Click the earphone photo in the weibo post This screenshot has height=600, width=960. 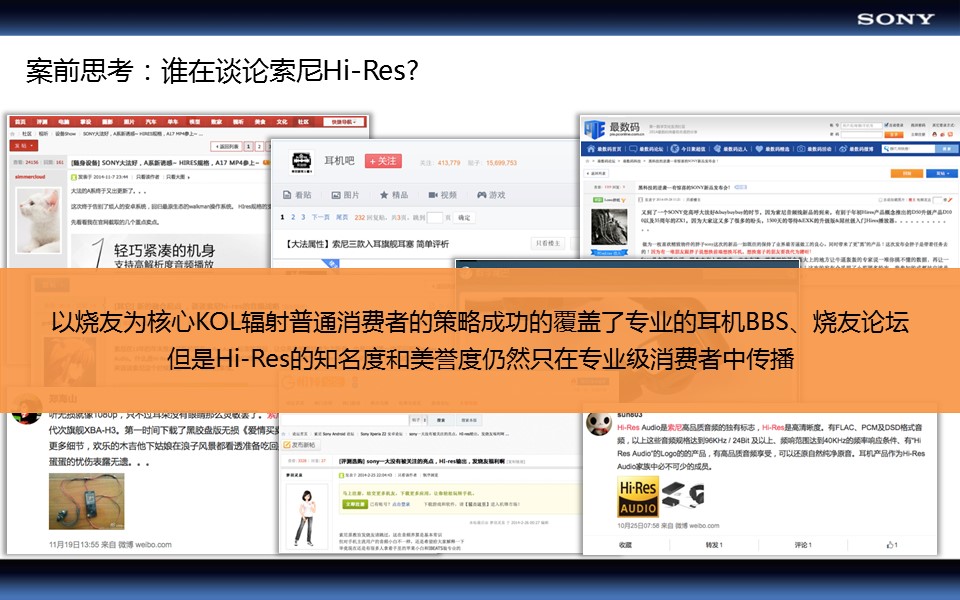[x=86, y=501]
